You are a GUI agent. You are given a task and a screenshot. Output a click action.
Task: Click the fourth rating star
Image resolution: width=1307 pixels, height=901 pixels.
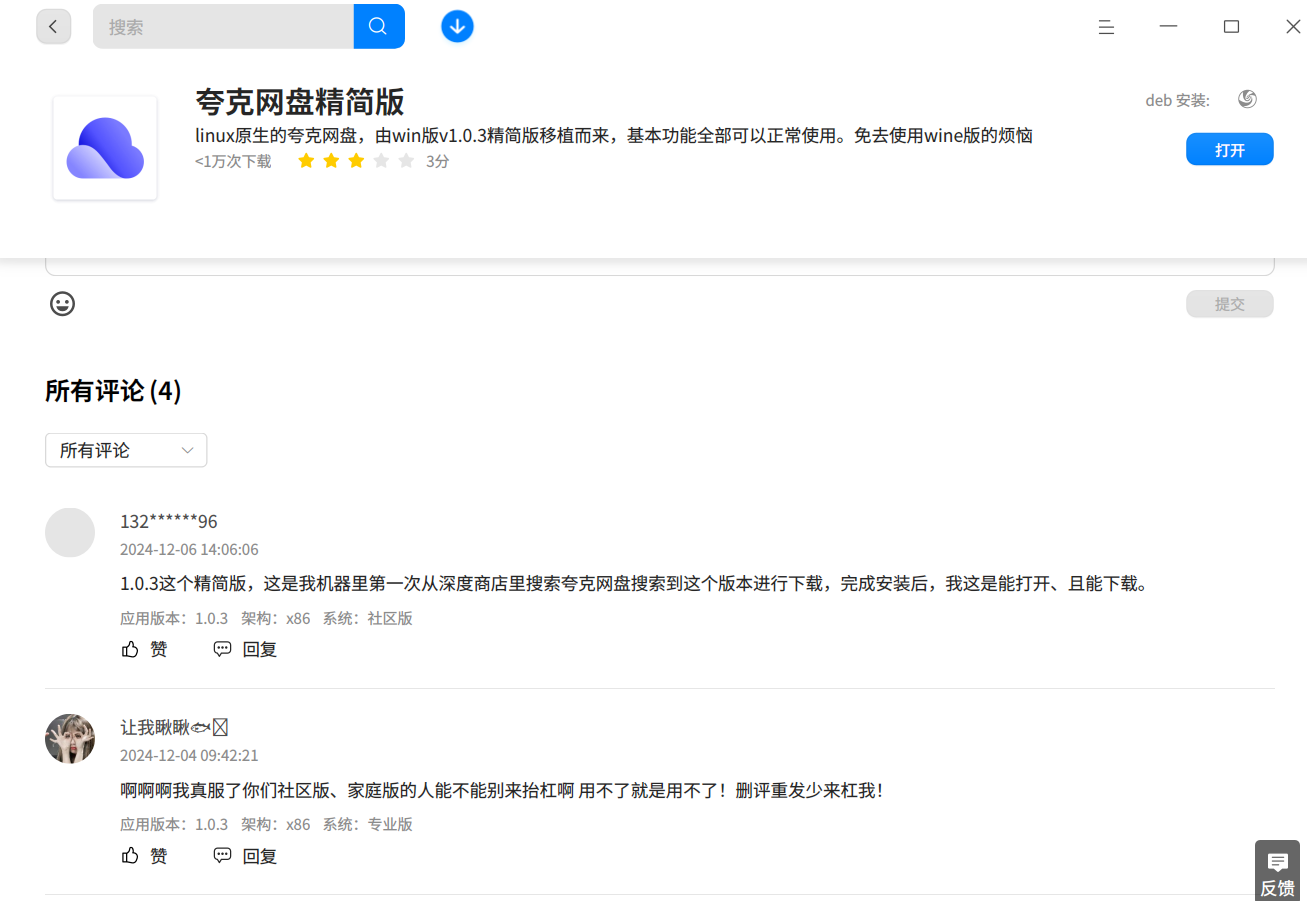(x=381, y=161)
